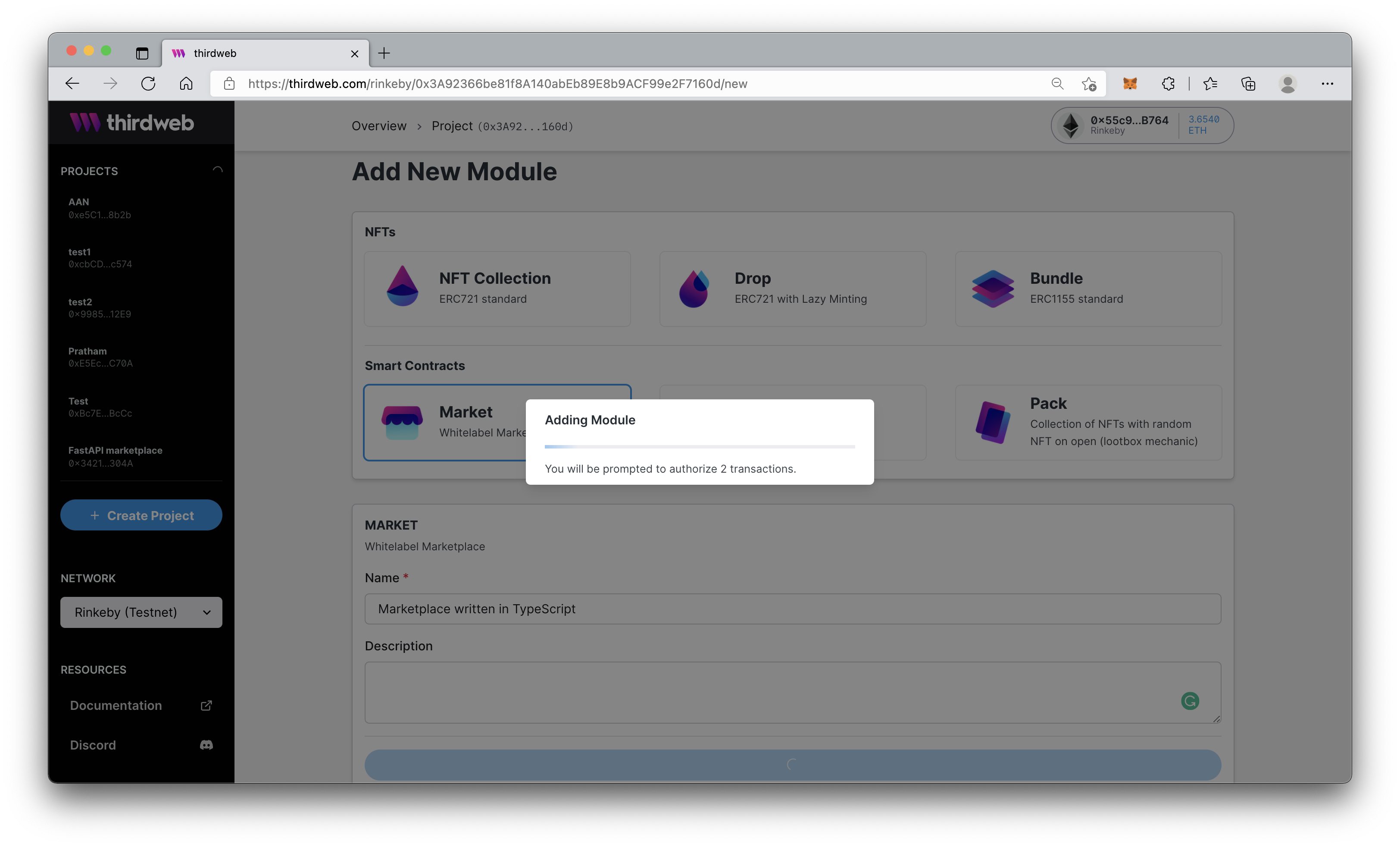Click the Documentation external link icon

[206, 706]
